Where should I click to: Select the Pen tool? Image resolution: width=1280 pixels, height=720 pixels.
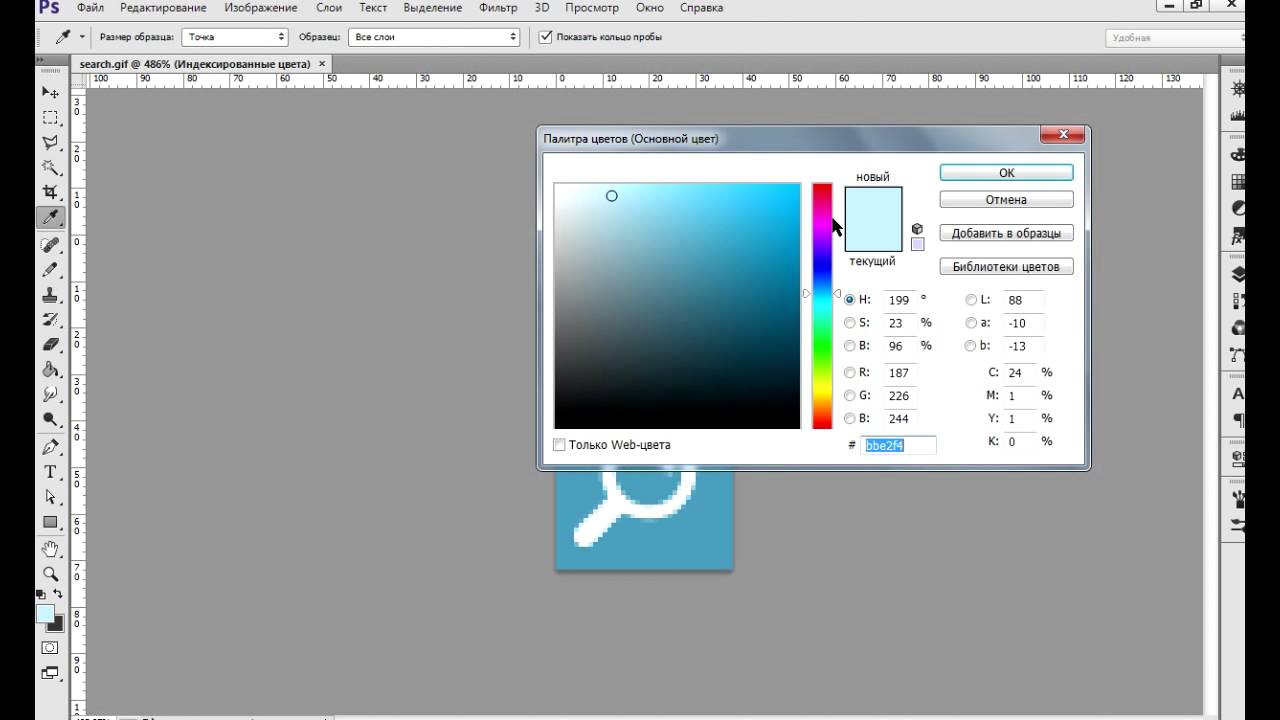(x=50, y=447)
